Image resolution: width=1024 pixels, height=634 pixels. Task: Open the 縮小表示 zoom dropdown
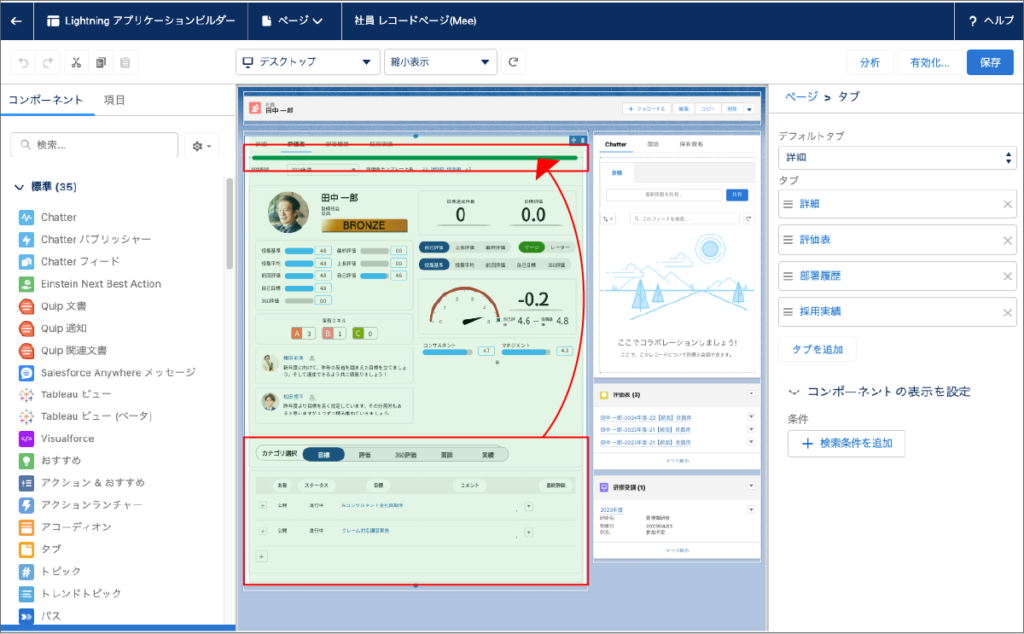[x=440, y=62]
